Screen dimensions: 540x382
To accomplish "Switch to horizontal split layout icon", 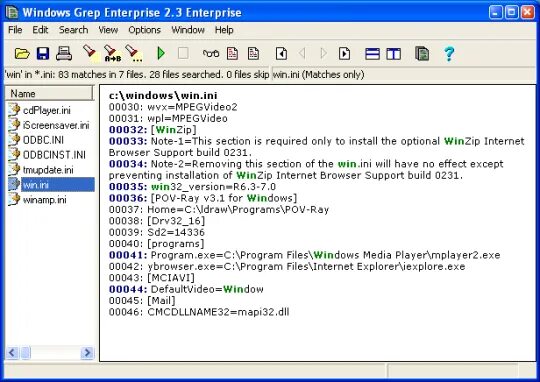I will tap(372, 54).
